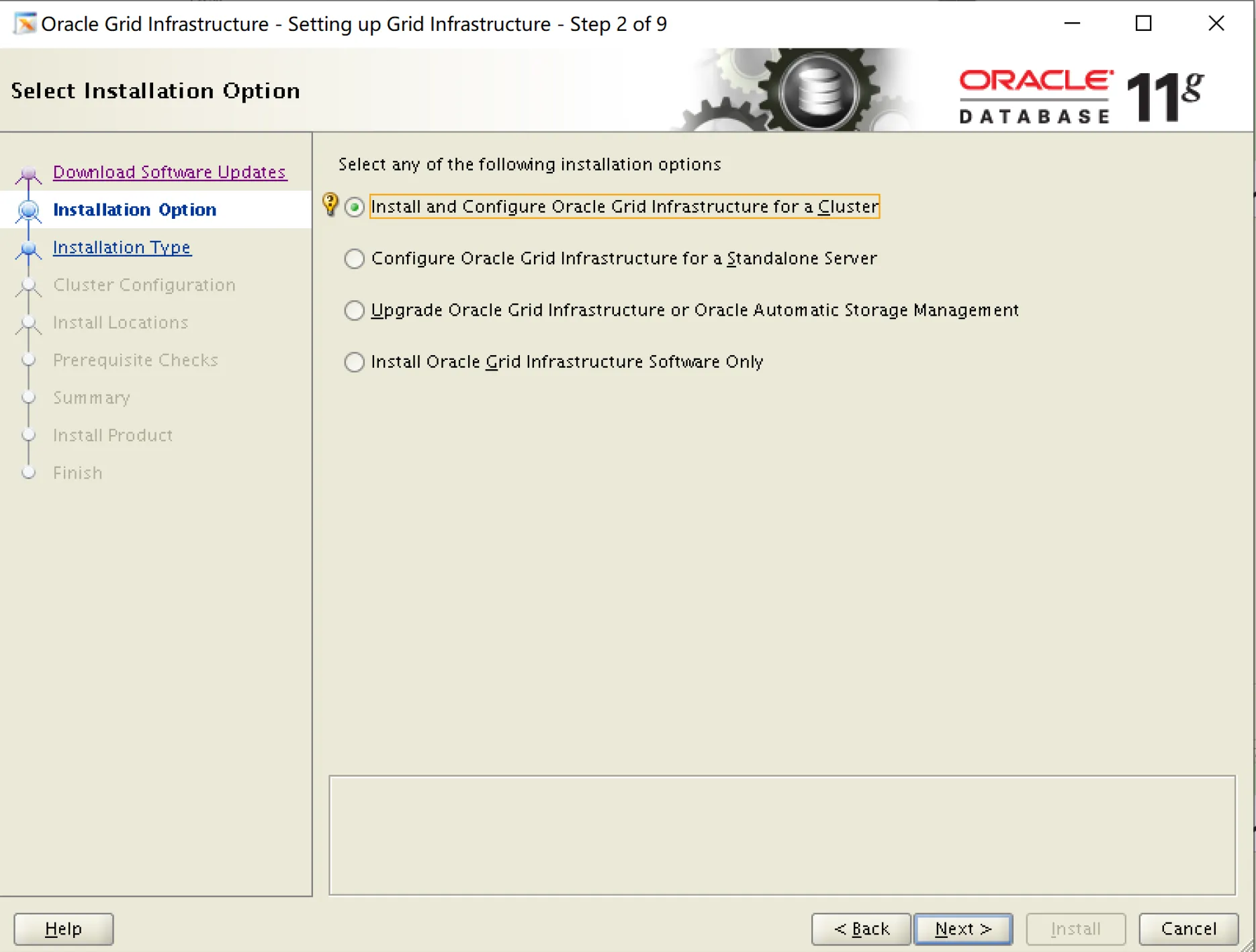Open the Download Software Updates link
Screen dimensions: 1256x952
[x=169, y=172]
